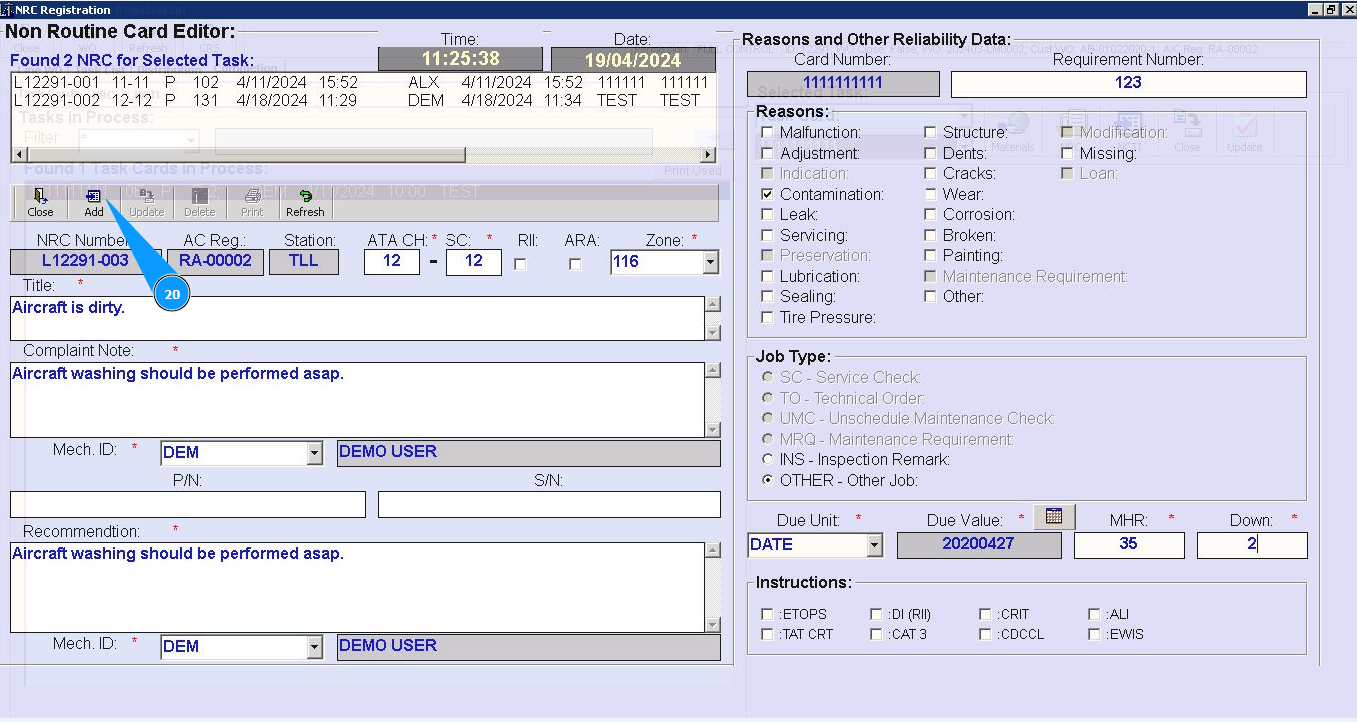Click the Print toolbar icon

point(252,203)
